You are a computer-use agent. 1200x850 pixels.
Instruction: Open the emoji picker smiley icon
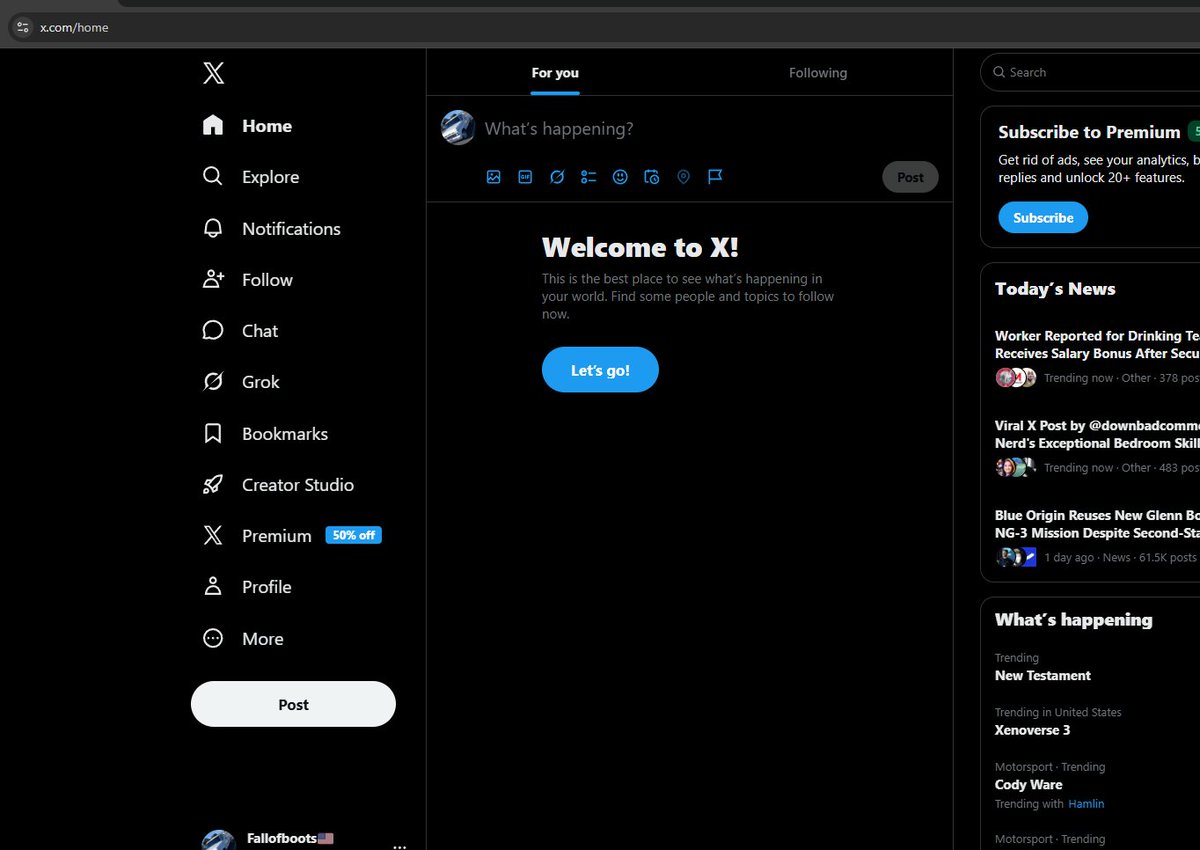pos(620,177)
